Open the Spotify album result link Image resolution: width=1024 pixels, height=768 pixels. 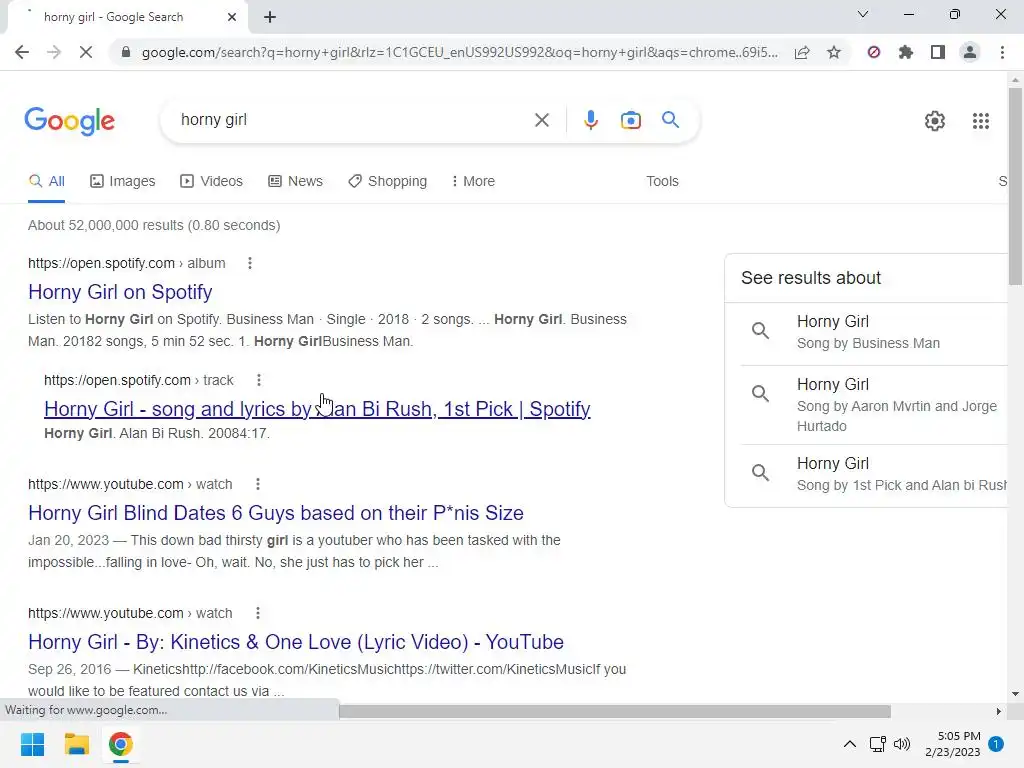(x=120, y=292)
